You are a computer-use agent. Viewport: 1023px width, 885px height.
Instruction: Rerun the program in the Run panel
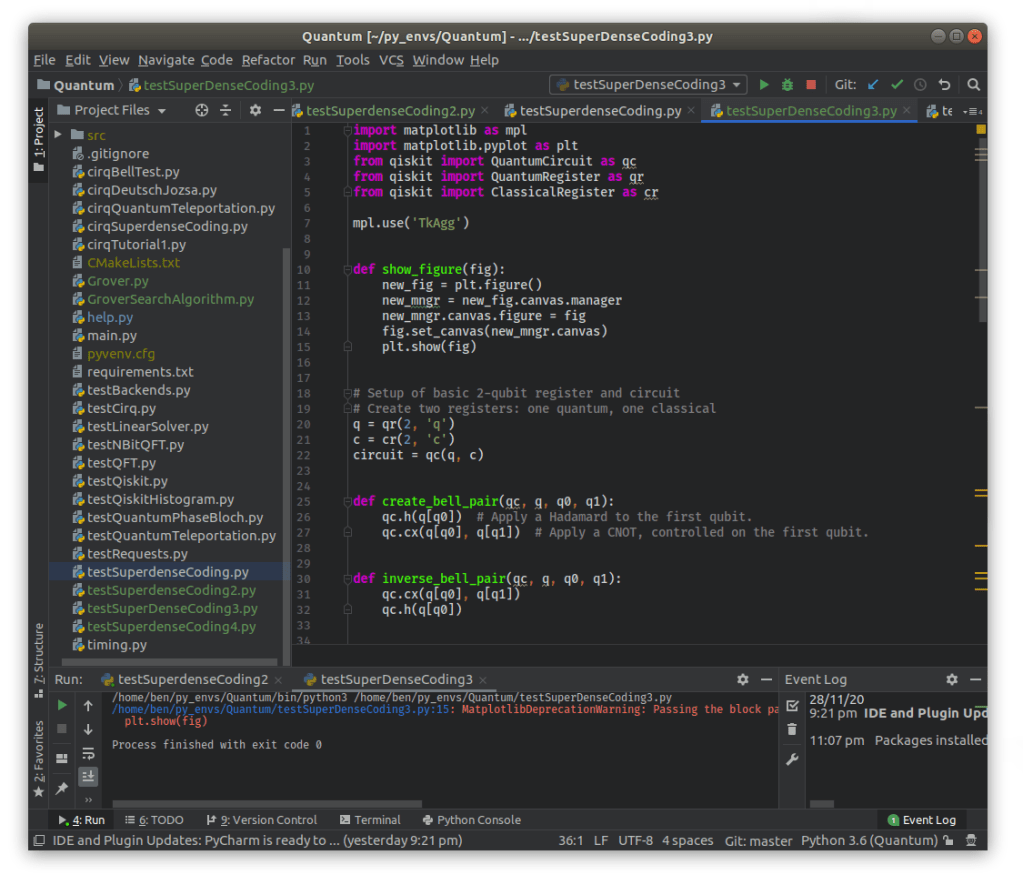tap(61, 704)
